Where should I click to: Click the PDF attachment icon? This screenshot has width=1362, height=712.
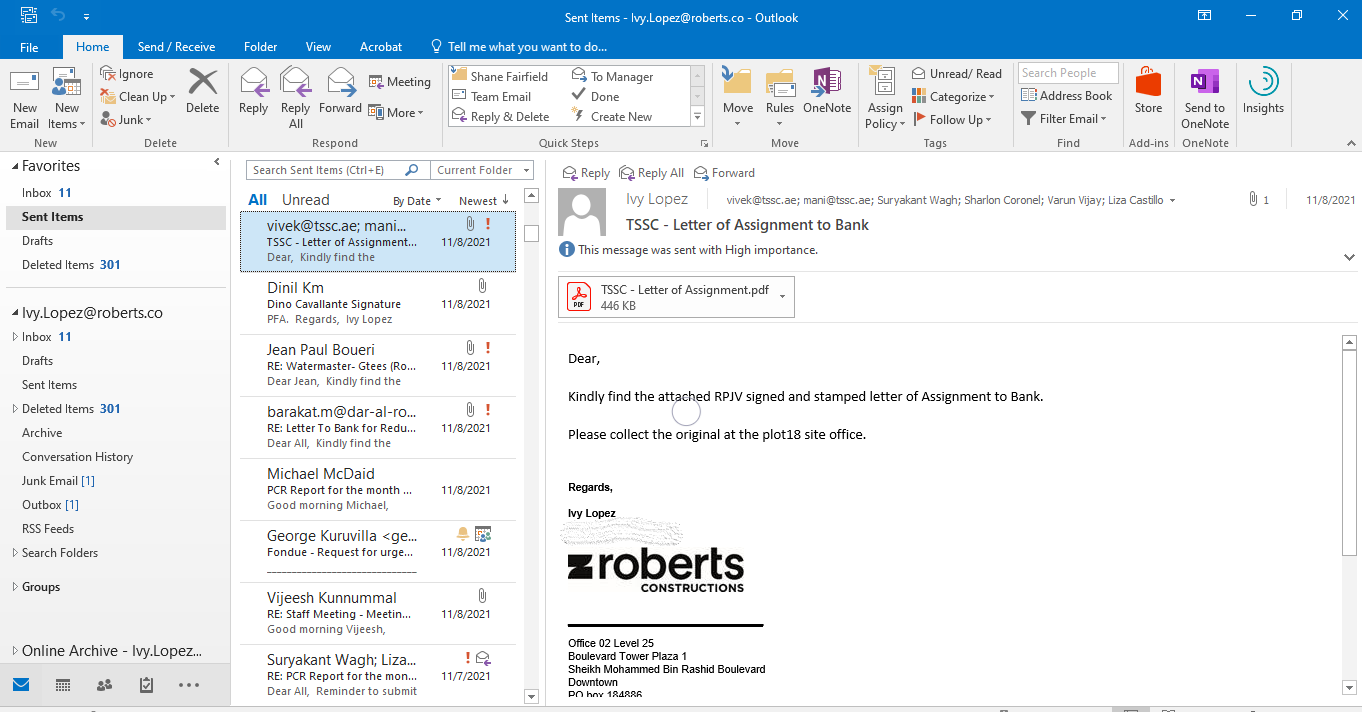[579, 297]
